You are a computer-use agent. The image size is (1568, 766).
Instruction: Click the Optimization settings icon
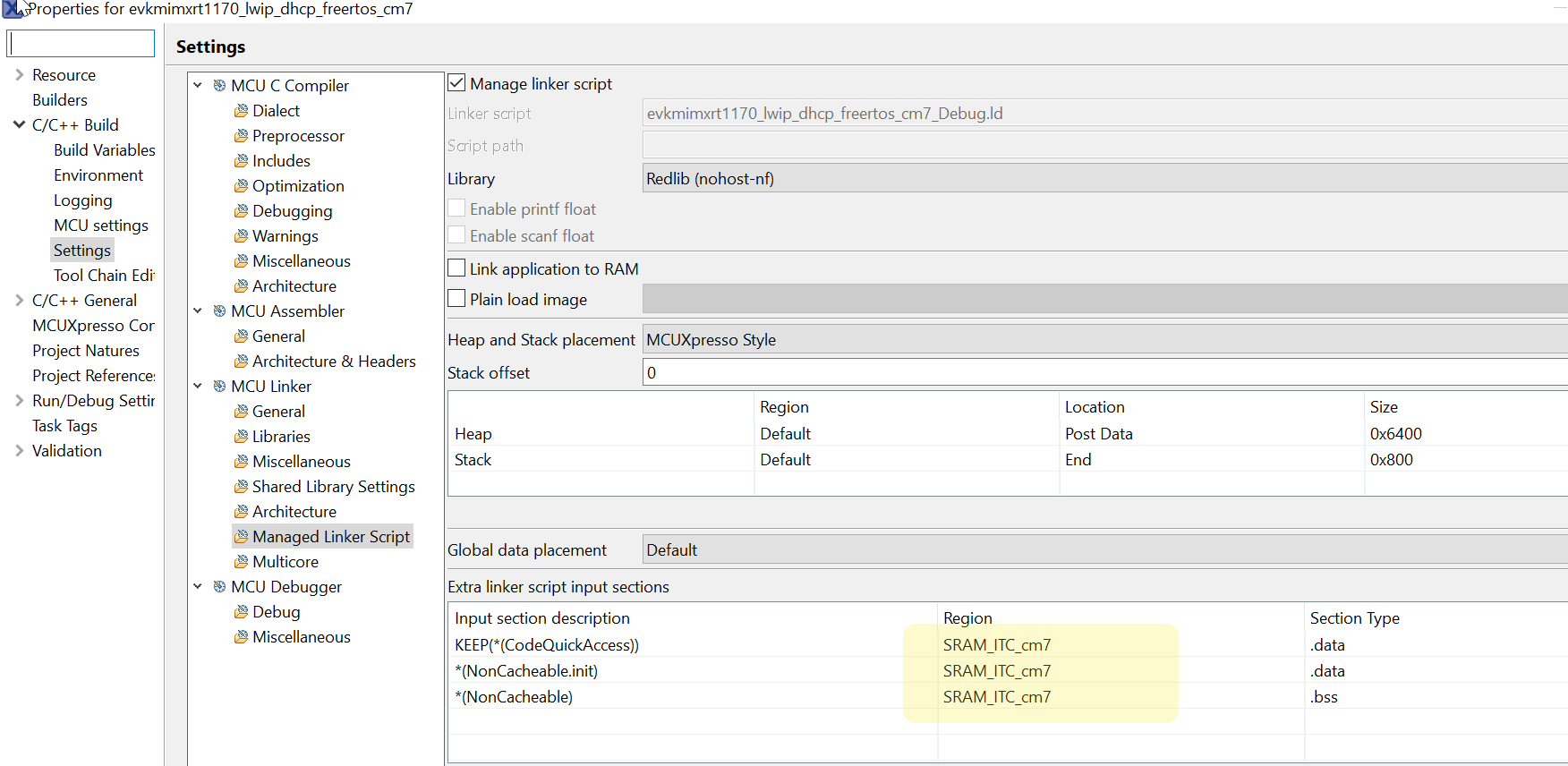coord(241,186)
